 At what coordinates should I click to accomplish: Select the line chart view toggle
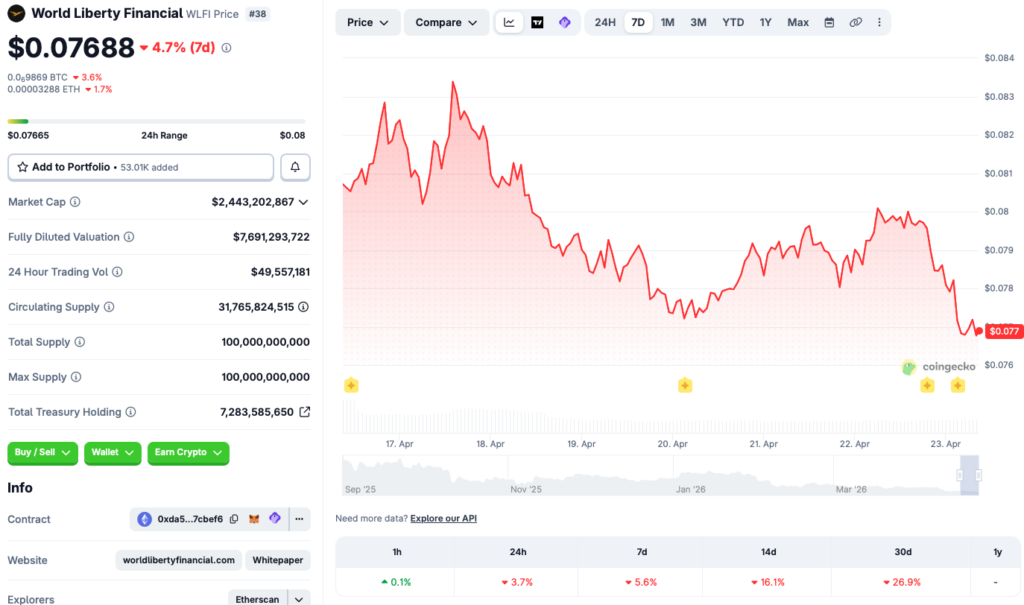click(509, 22)
